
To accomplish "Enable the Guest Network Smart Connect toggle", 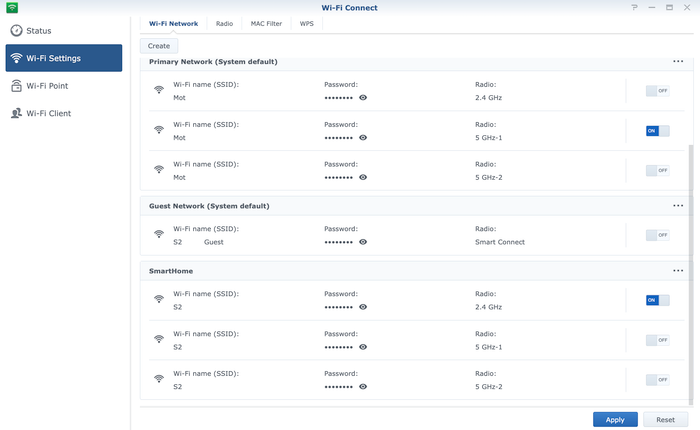I will click(657, 235).
